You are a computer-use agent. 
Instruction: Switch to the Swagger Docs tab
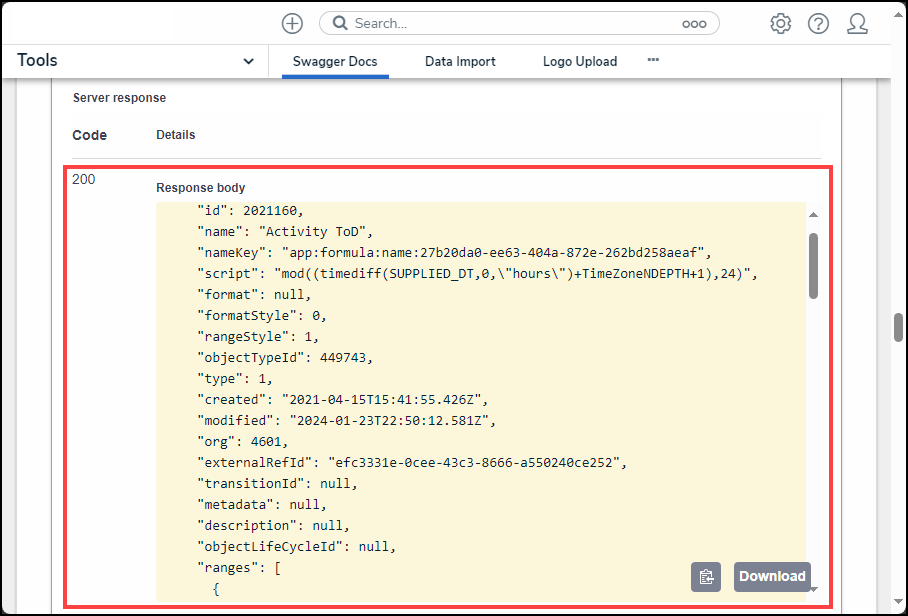(335, 61)
